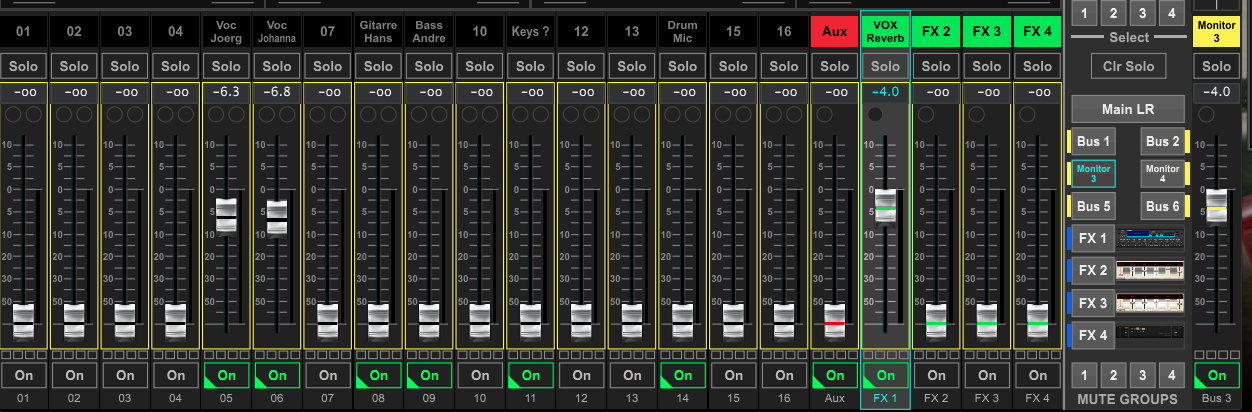
Task: Solo channel 01
Action: tap(23, 66)
